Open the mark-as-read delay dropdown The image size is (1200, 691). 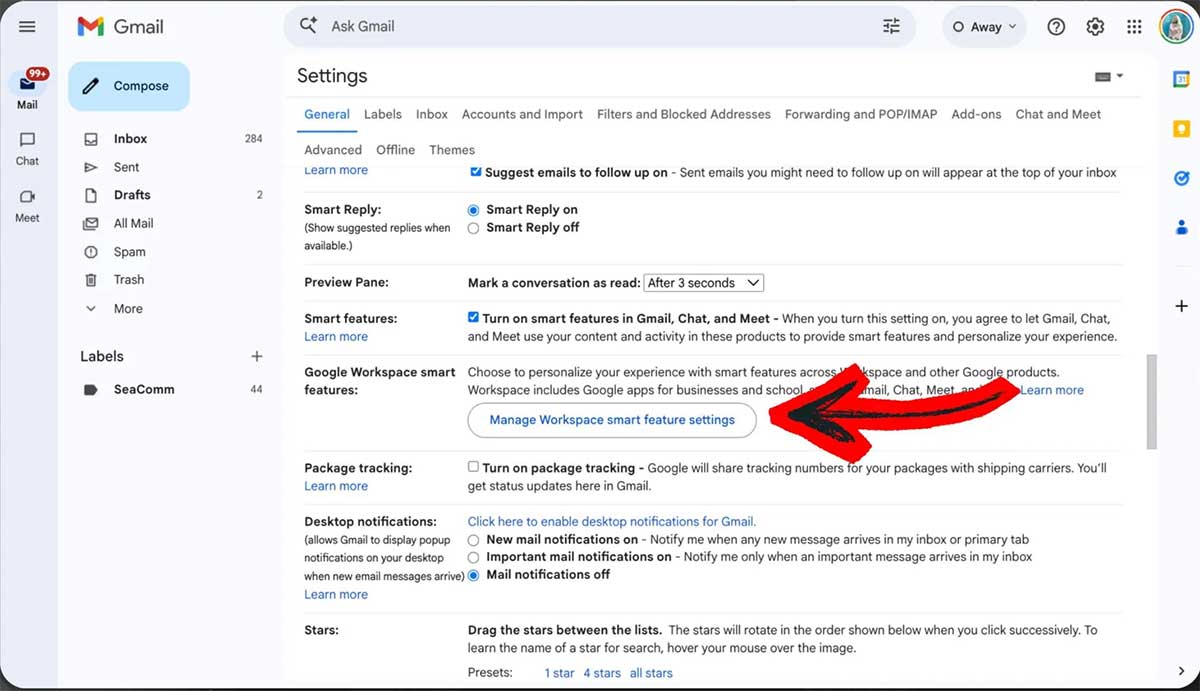click(703, 282)
